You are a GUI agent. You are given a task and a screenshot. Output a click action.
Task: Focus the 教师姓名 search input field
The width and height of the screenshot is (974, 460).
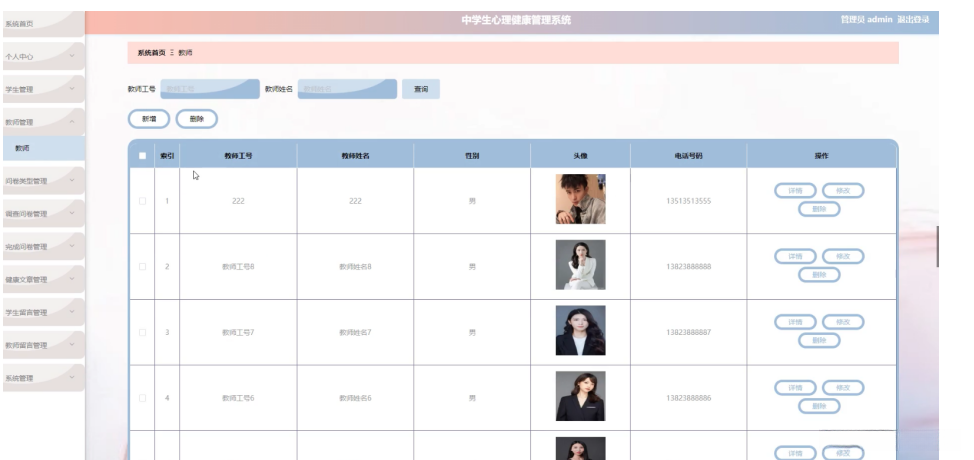[x=347, y=89]
